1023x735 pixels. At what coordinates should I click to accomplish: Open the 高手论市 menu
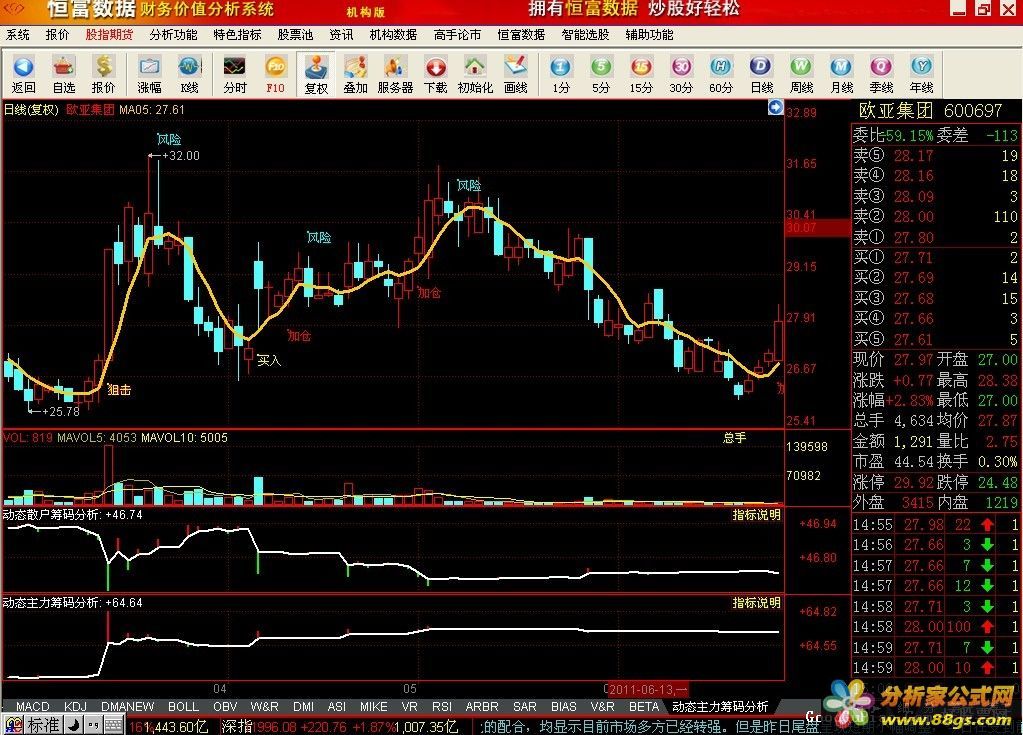[x=457, y=35]
